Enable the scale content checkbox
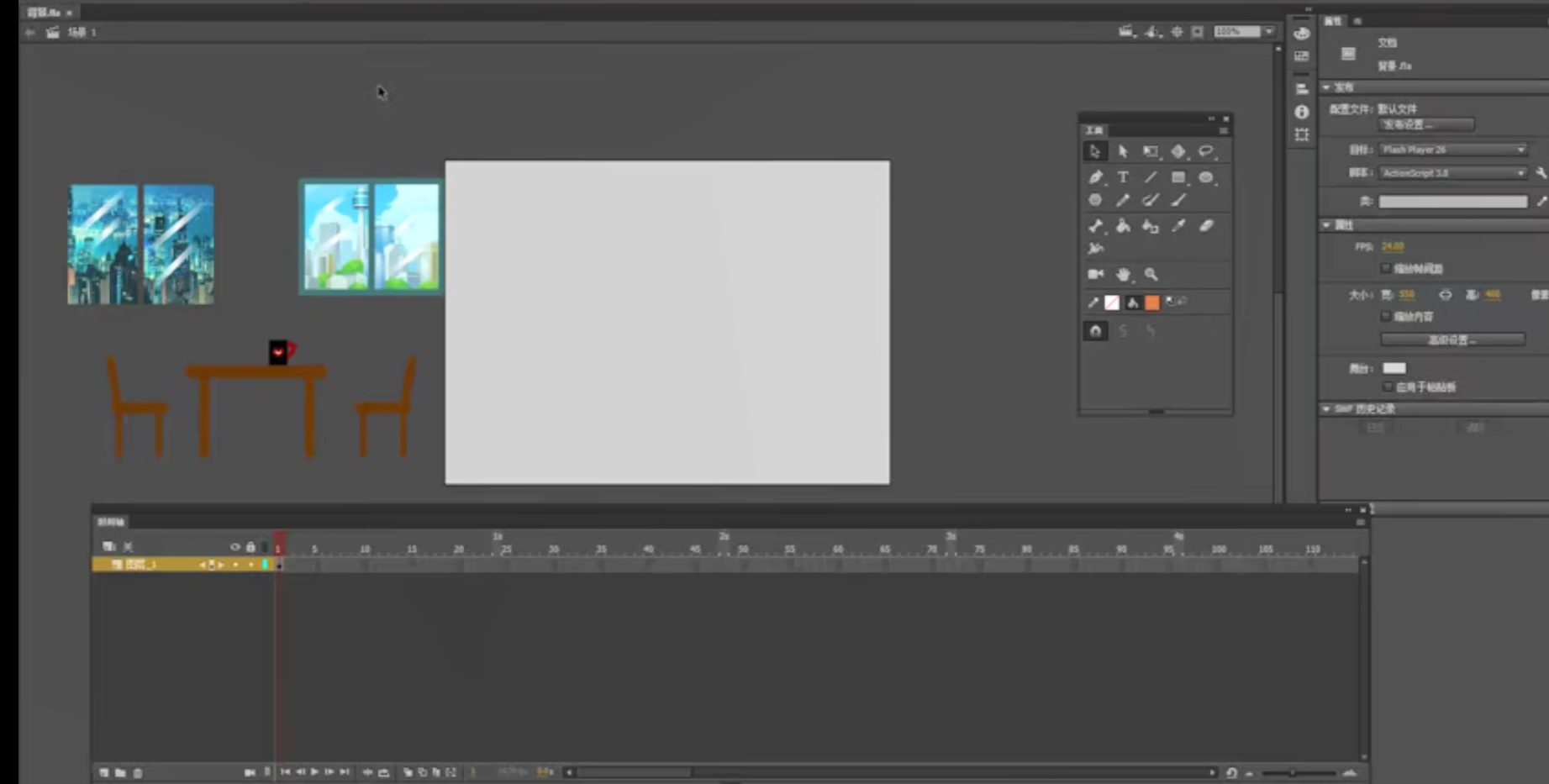The height and width of the screenshot is (784, 1549). (x=1386, y=317)
